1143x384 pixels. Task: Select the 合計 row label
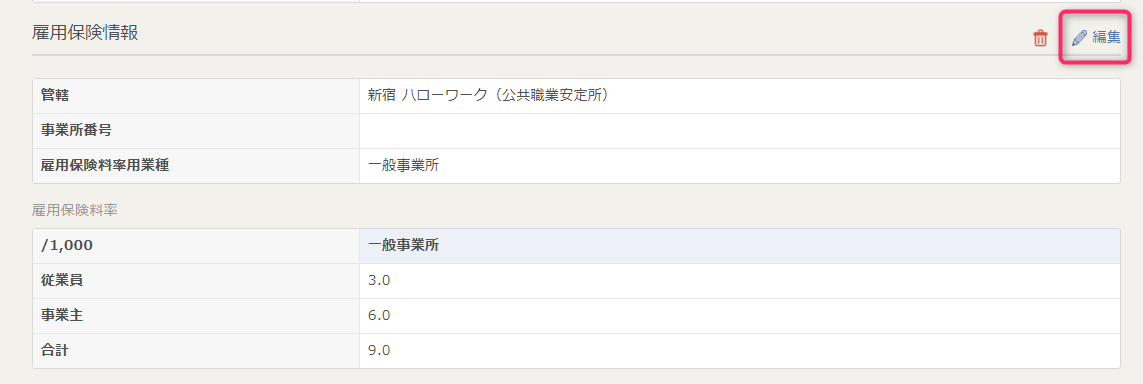55,350
